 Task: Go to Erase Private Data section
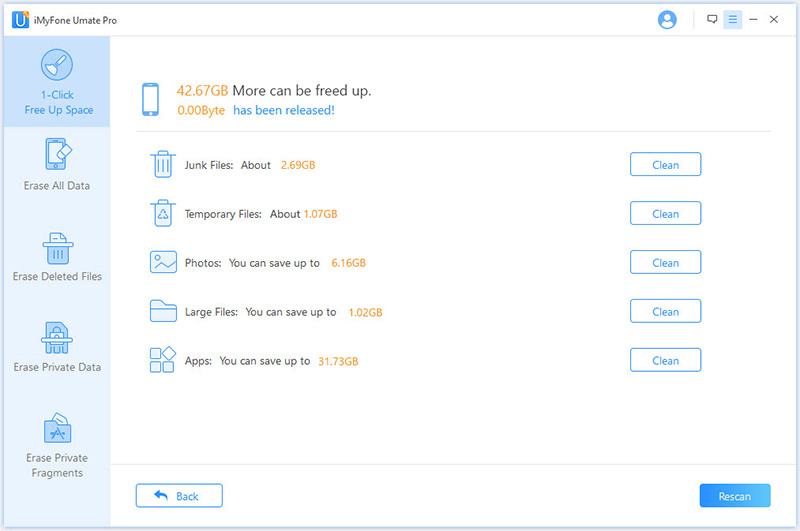tap(55, 347)
